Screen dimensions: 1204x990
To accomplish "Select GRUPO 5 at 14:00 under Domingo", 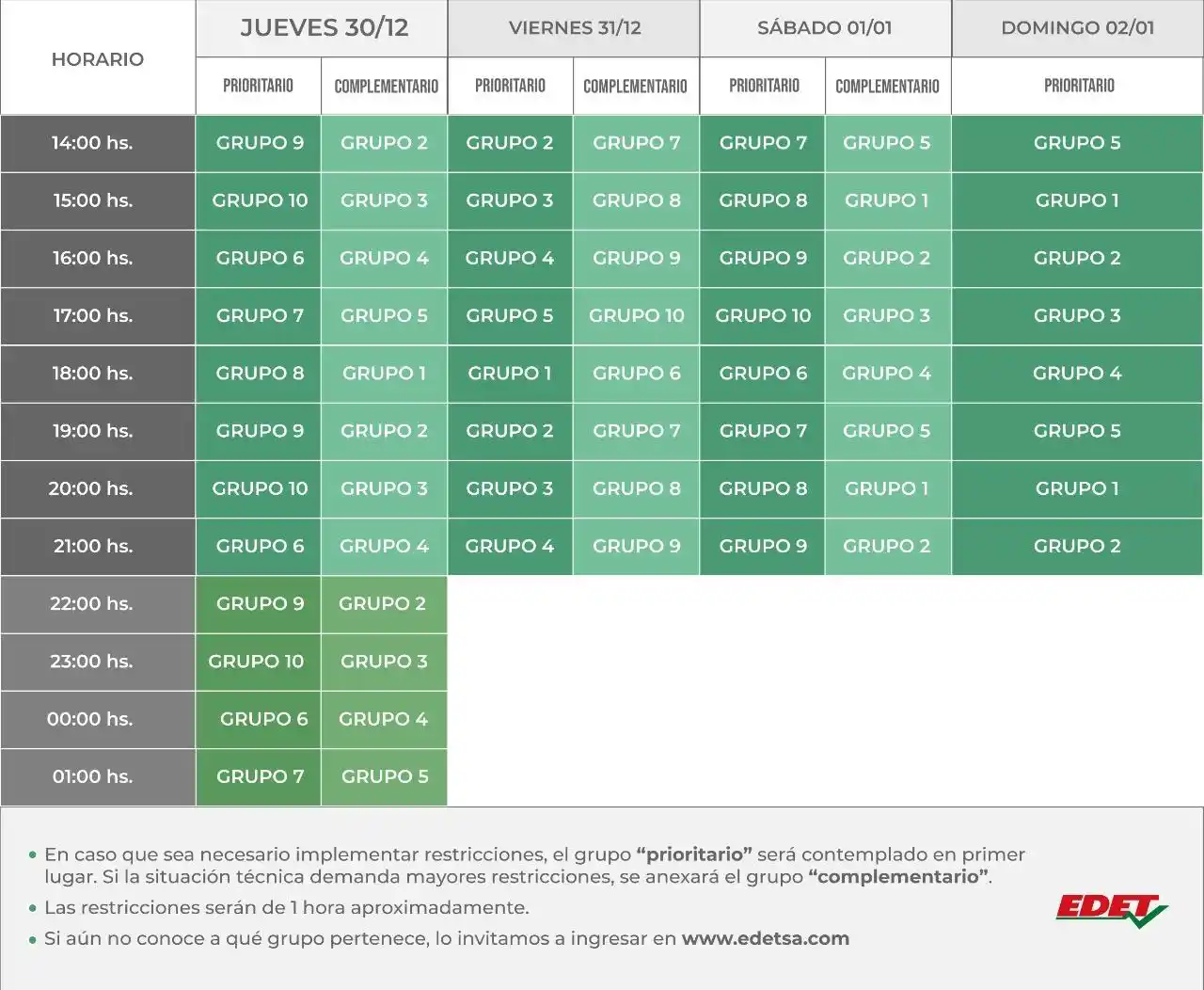I will coord(1077,143).
